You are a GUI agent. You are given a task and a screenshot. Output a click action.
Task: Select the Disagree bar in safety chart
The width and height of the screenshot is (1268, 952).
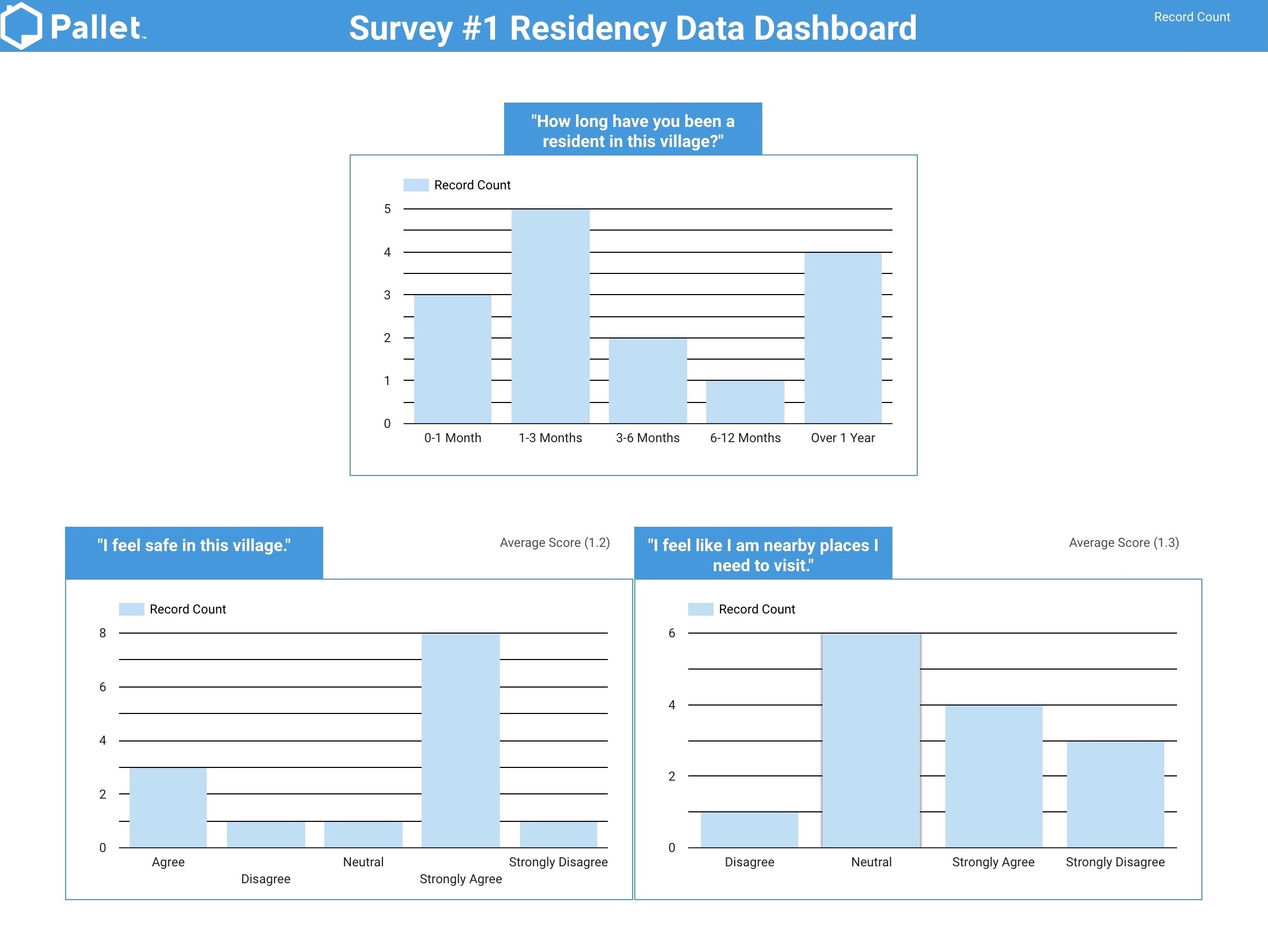tap(266, 835)
